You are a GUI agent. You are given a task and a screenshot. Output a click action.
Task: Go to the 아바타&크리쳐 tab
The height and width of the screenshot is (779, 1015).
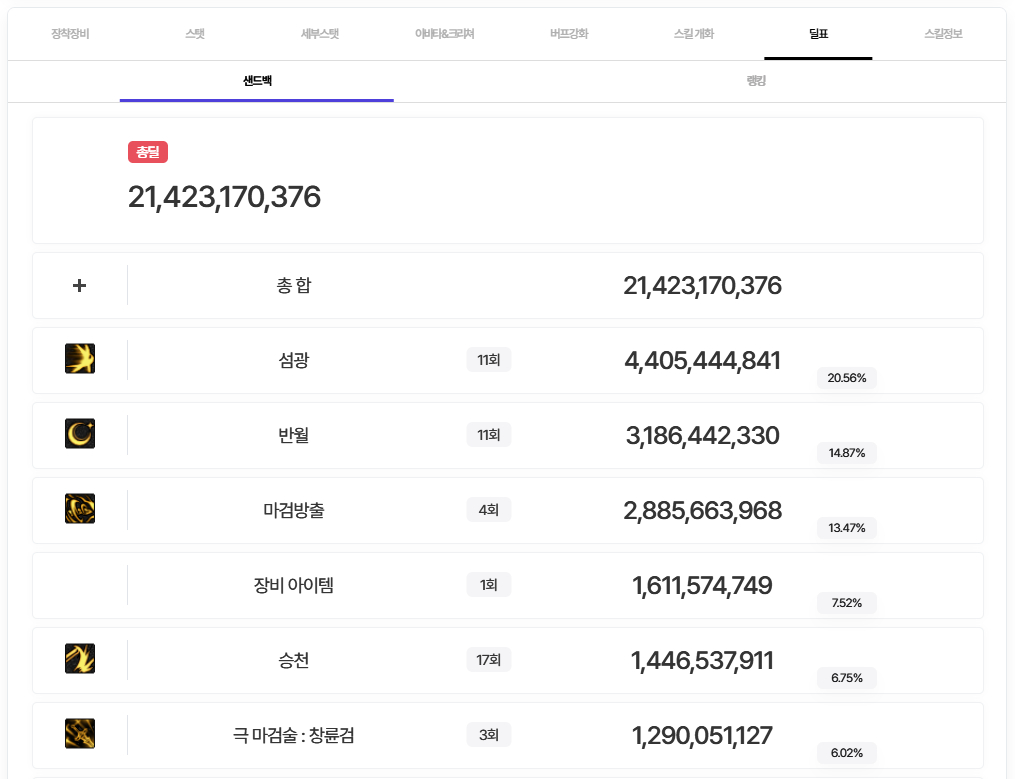(444, 34)
